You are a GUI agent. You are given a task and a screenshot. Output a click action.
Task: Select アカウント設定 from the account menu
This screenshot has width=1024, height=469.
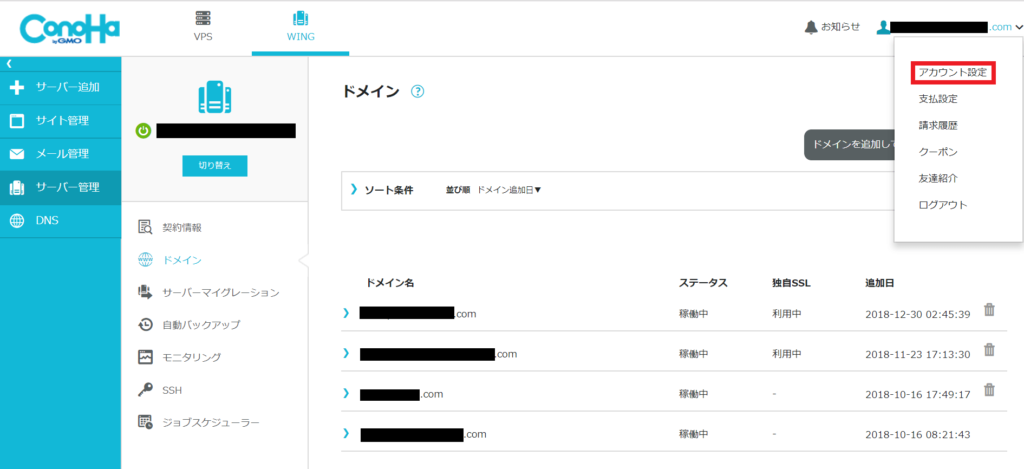[952, 73]
